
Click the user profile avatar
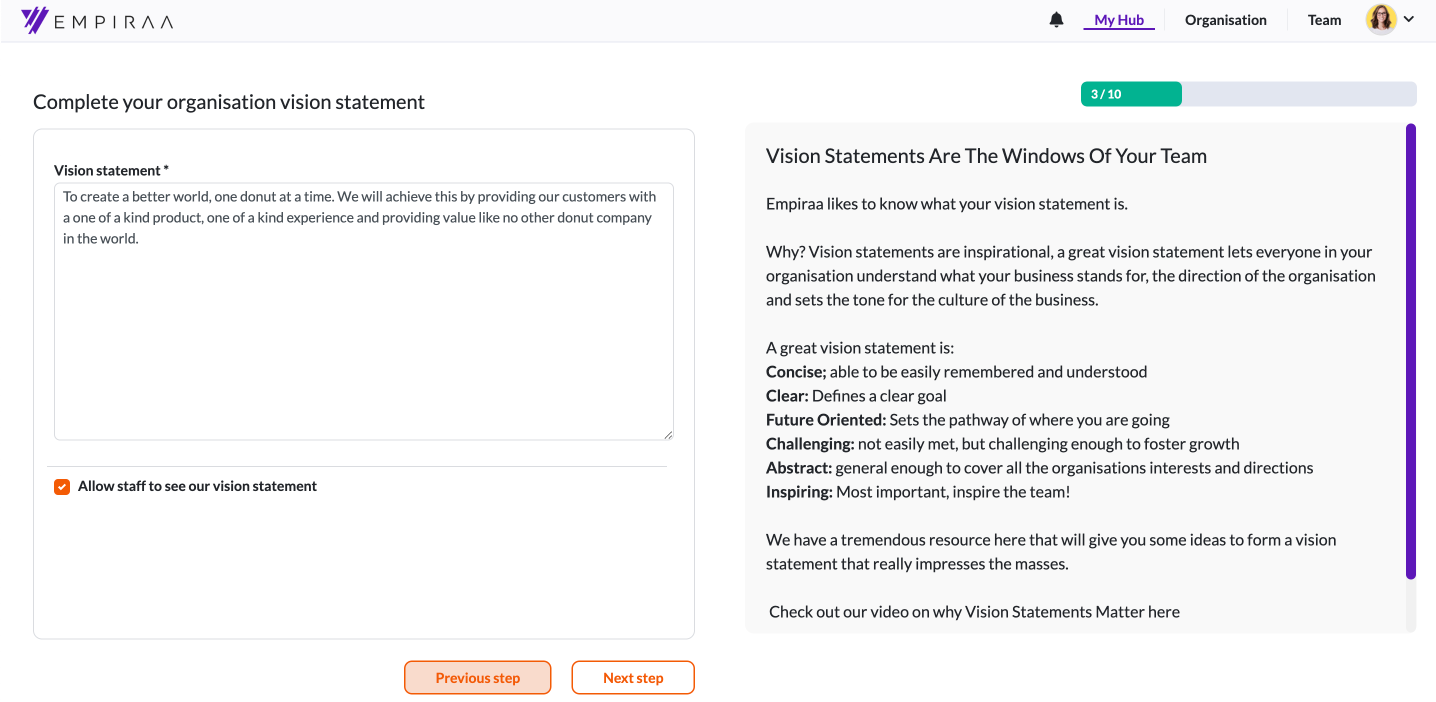click(1381, 20)
